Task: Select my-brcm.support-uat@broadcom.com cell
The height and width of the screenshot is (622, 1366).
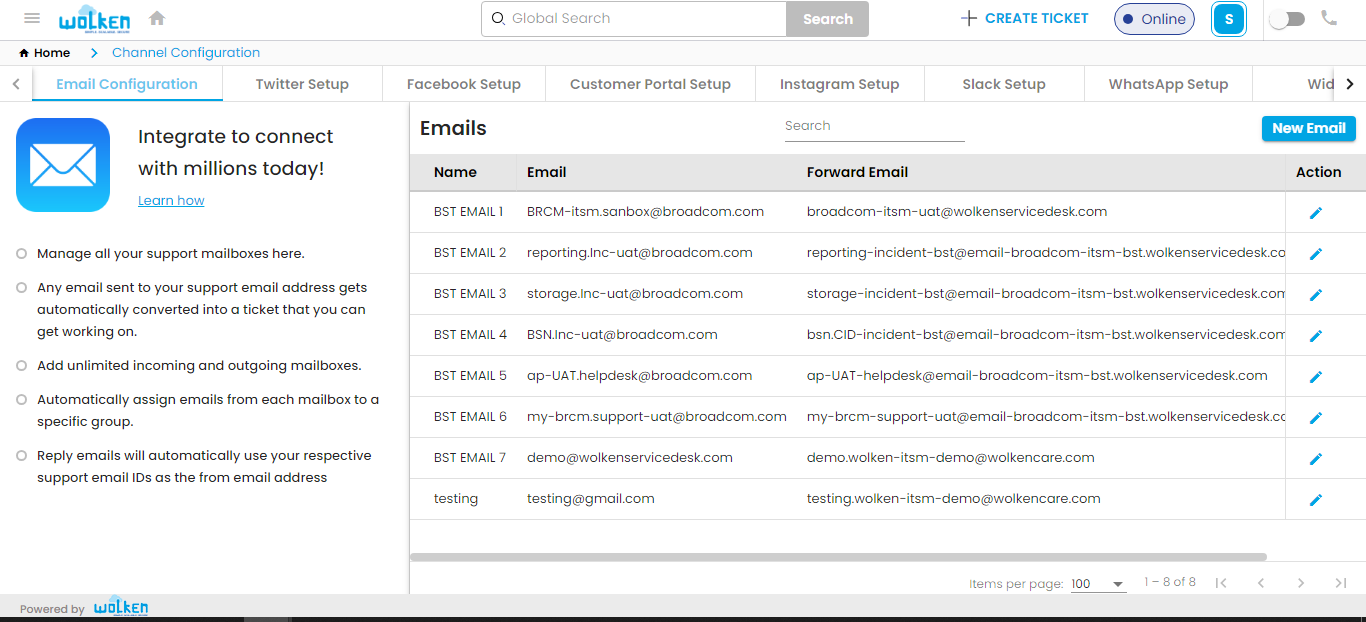Action: pos(657,417)
